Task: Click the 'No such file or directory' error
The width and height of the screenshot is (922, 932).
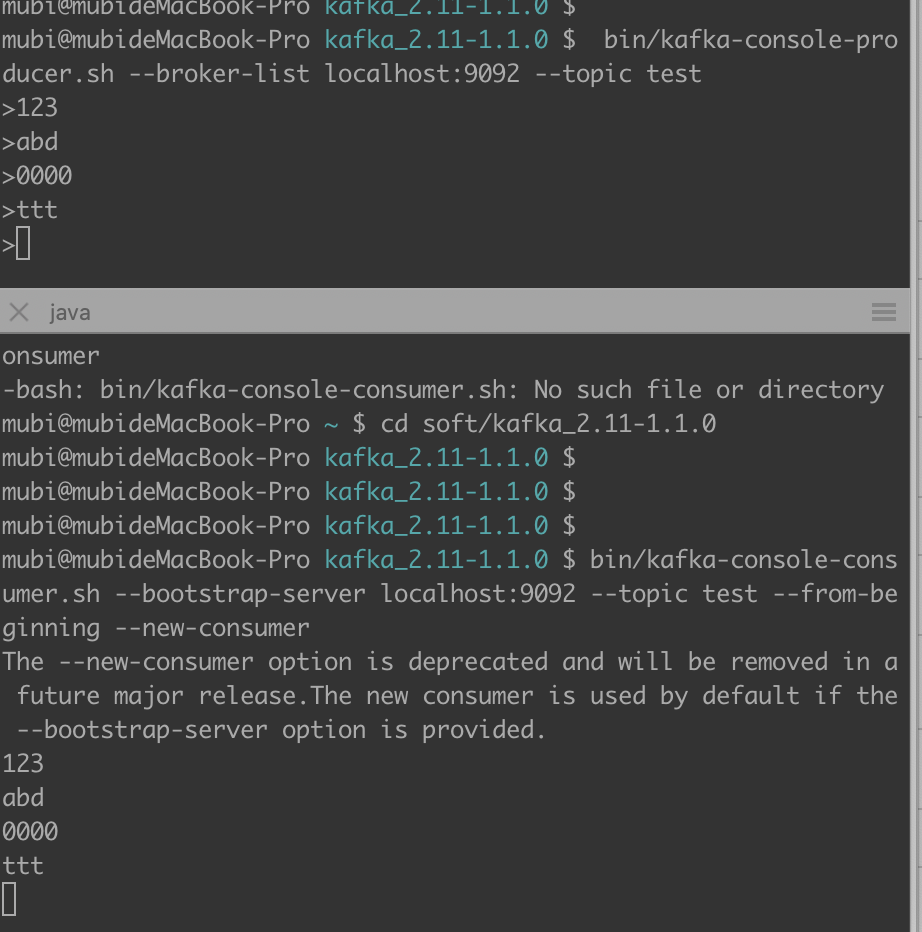Action: pos(709,390)
